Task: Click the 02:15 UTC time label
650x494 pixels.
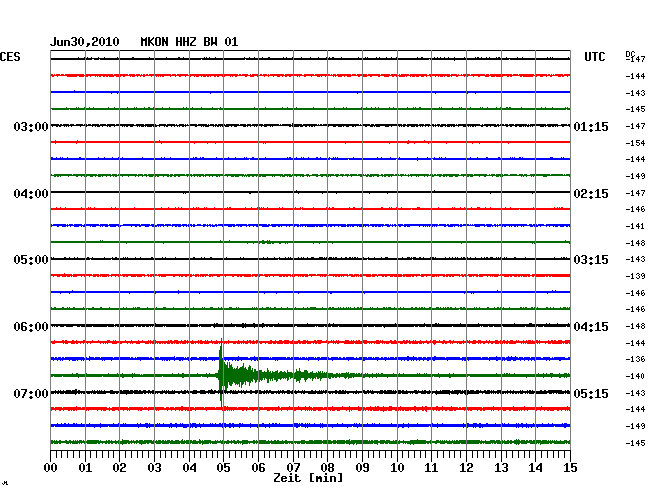Action: [x=591, y=194]
